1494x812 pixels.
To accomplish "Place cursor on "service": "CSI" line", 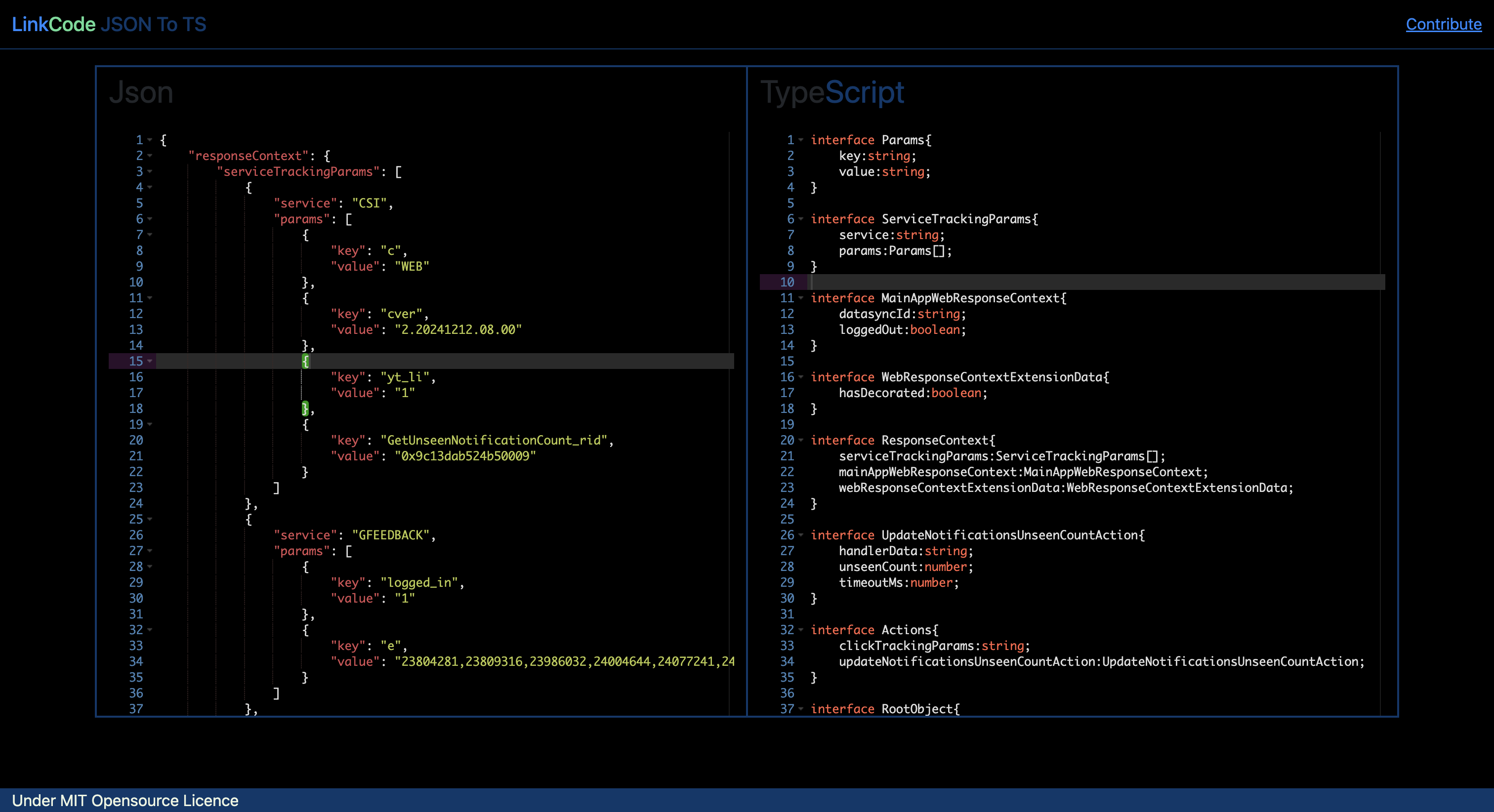I will click(333, 203).
